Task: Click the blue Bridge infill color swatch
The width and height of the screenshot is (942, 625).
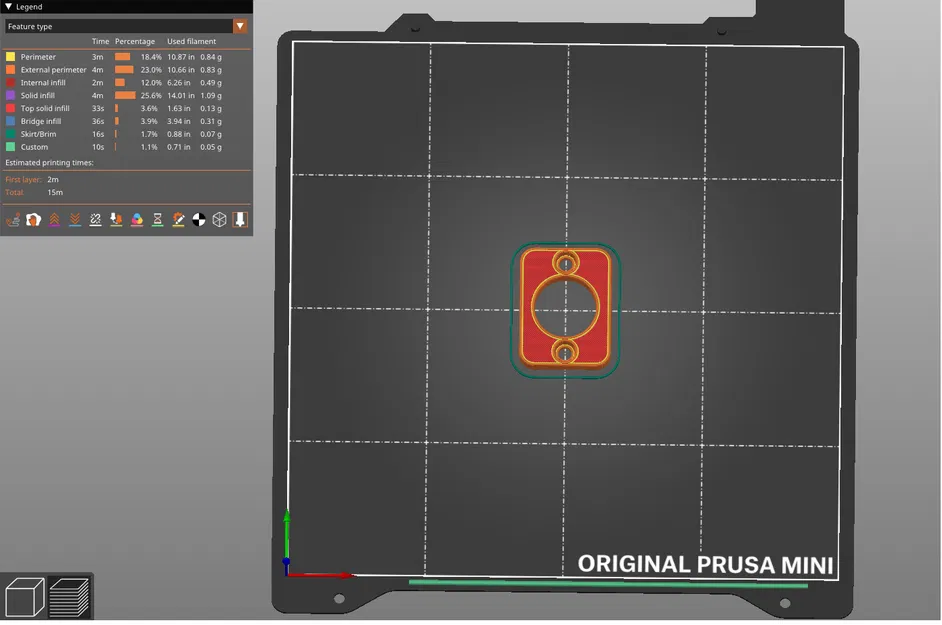Action: coord(10,121)
